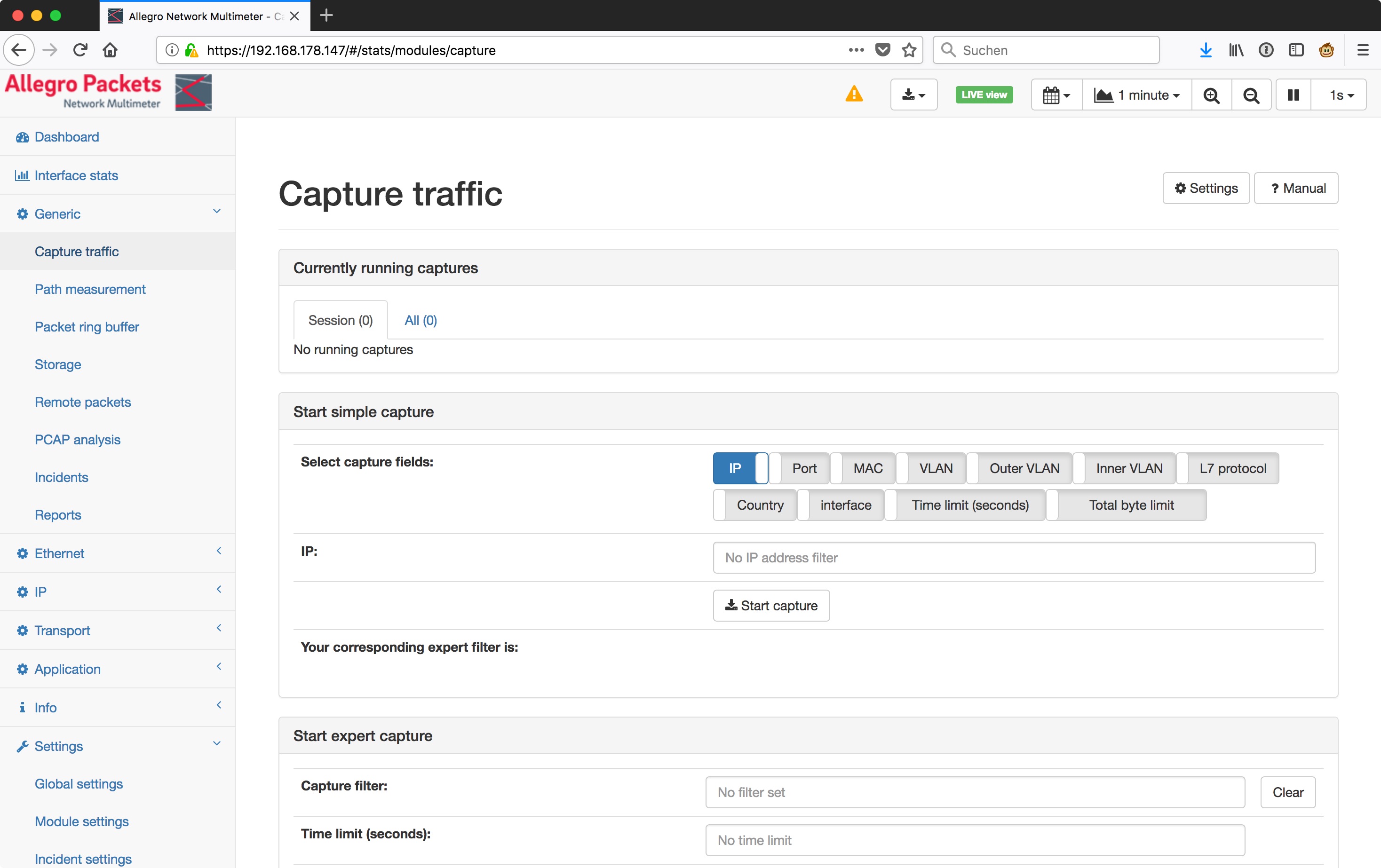
Task: Open Packet ring buffer menu item
Action: [87, 327]
